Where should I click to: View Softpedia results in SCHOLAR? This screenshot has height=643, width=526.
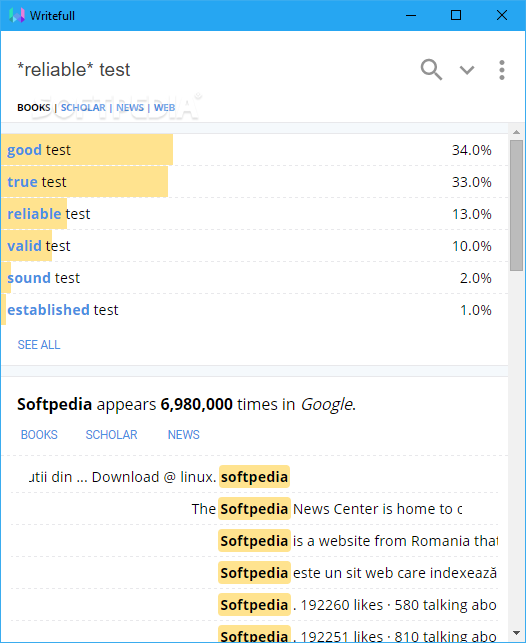[112, 435]
